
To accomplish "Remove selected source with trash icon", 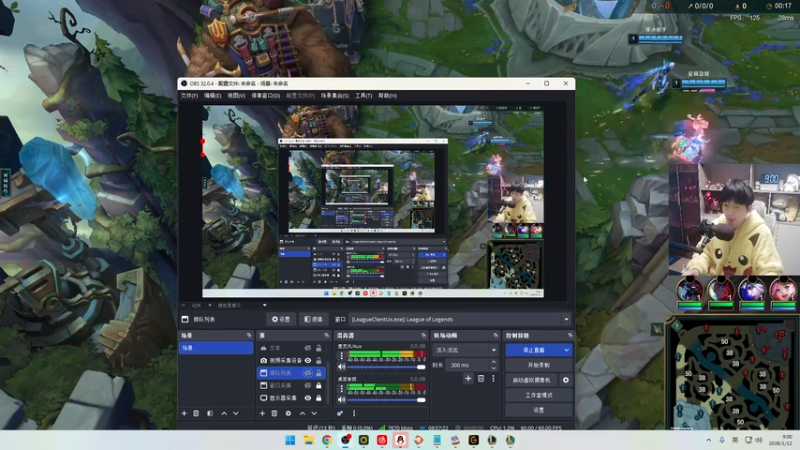I will click(x=274, y=413).
